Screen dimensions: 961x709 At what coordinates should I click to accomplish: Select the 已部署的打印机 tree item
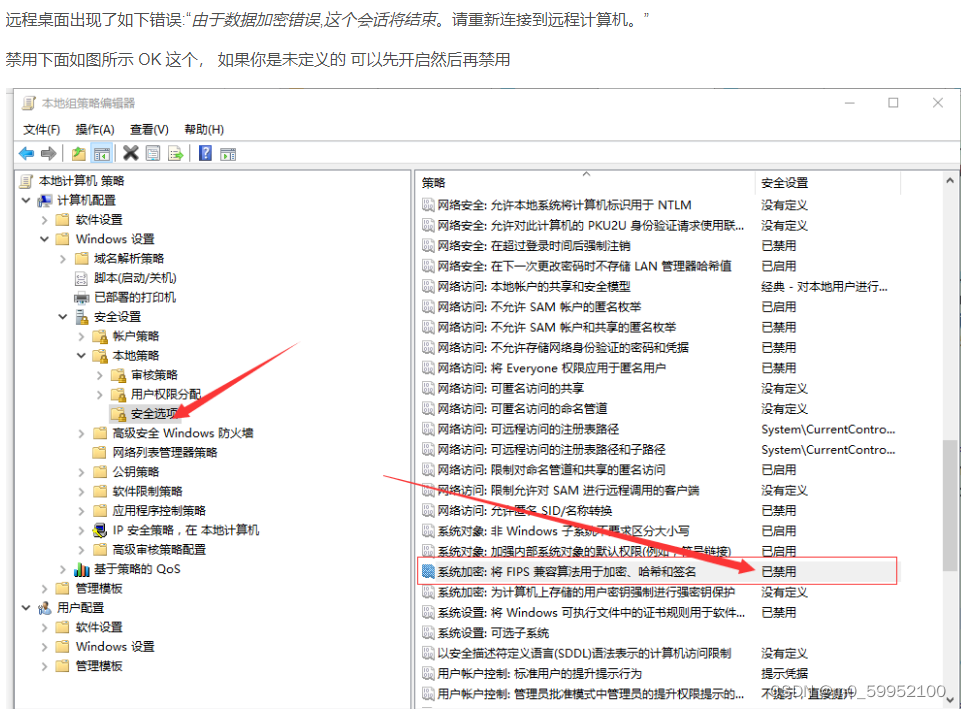click(135, 297)
